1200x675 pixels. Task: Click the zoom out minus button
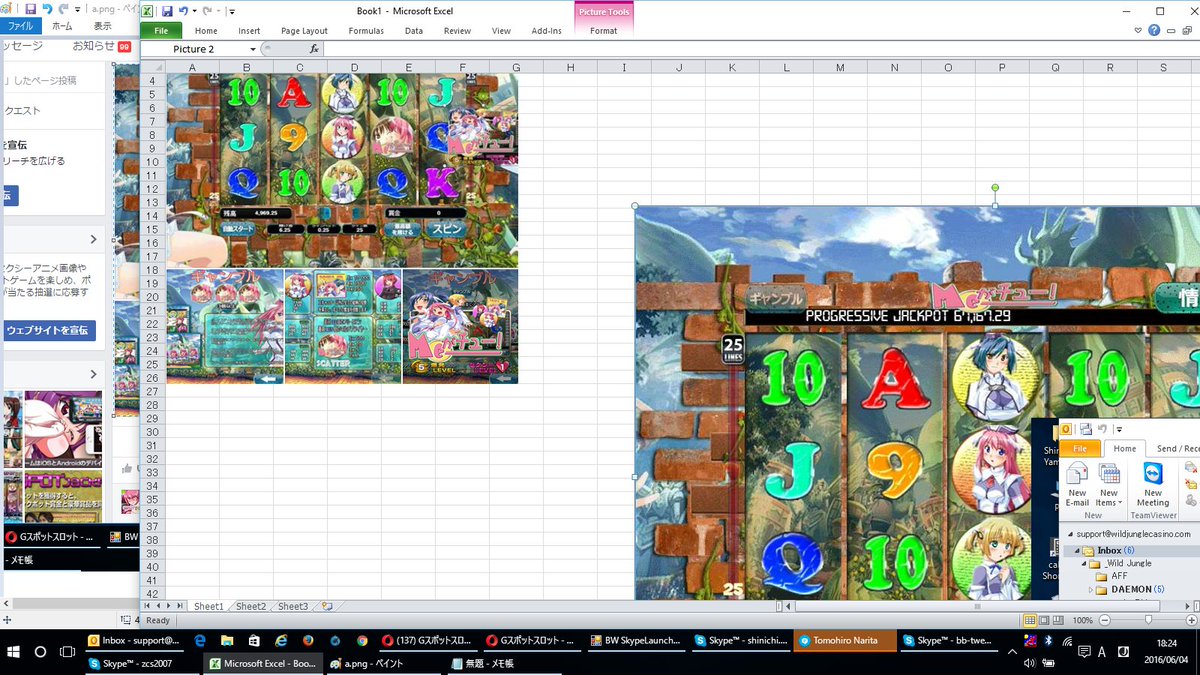pyautogui.click(x=1105, y=620)
